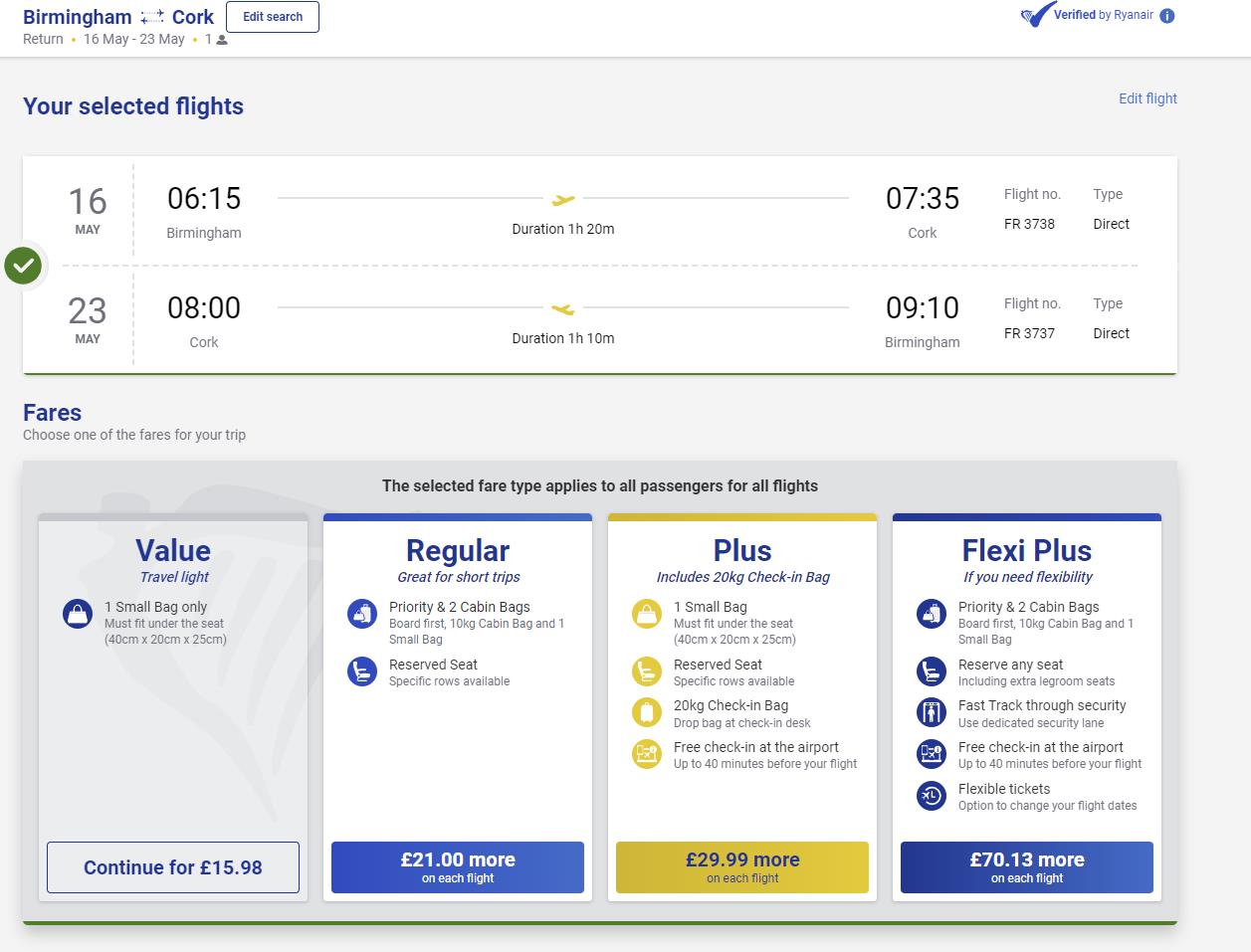Click the Flexi Plus Flexible tickets icon
The image size is (1251, 952).
(932, 796)
